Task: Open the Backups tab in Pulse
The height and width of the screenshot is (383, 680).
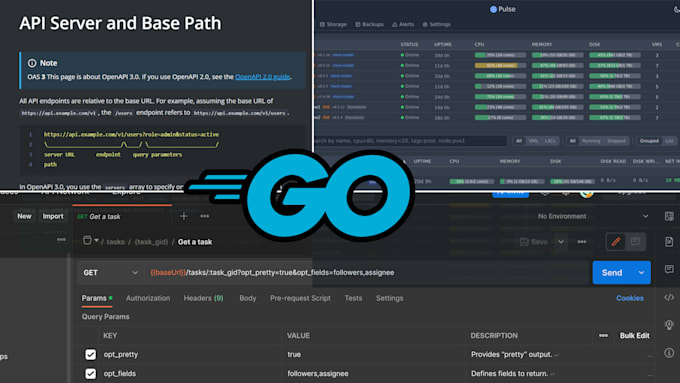Action: click(x=369, y=24)
